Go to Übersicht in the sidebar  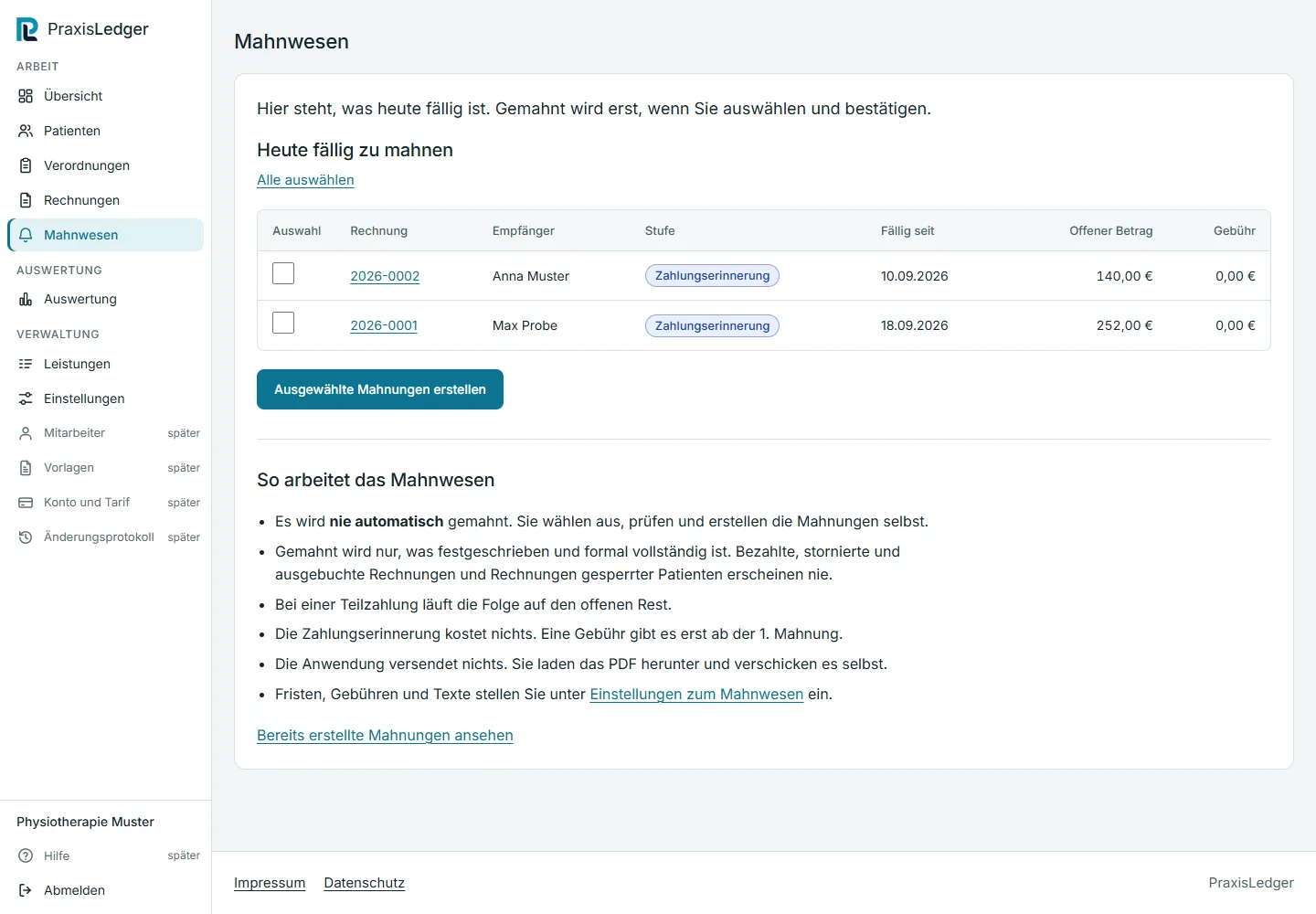pos(105,96)
